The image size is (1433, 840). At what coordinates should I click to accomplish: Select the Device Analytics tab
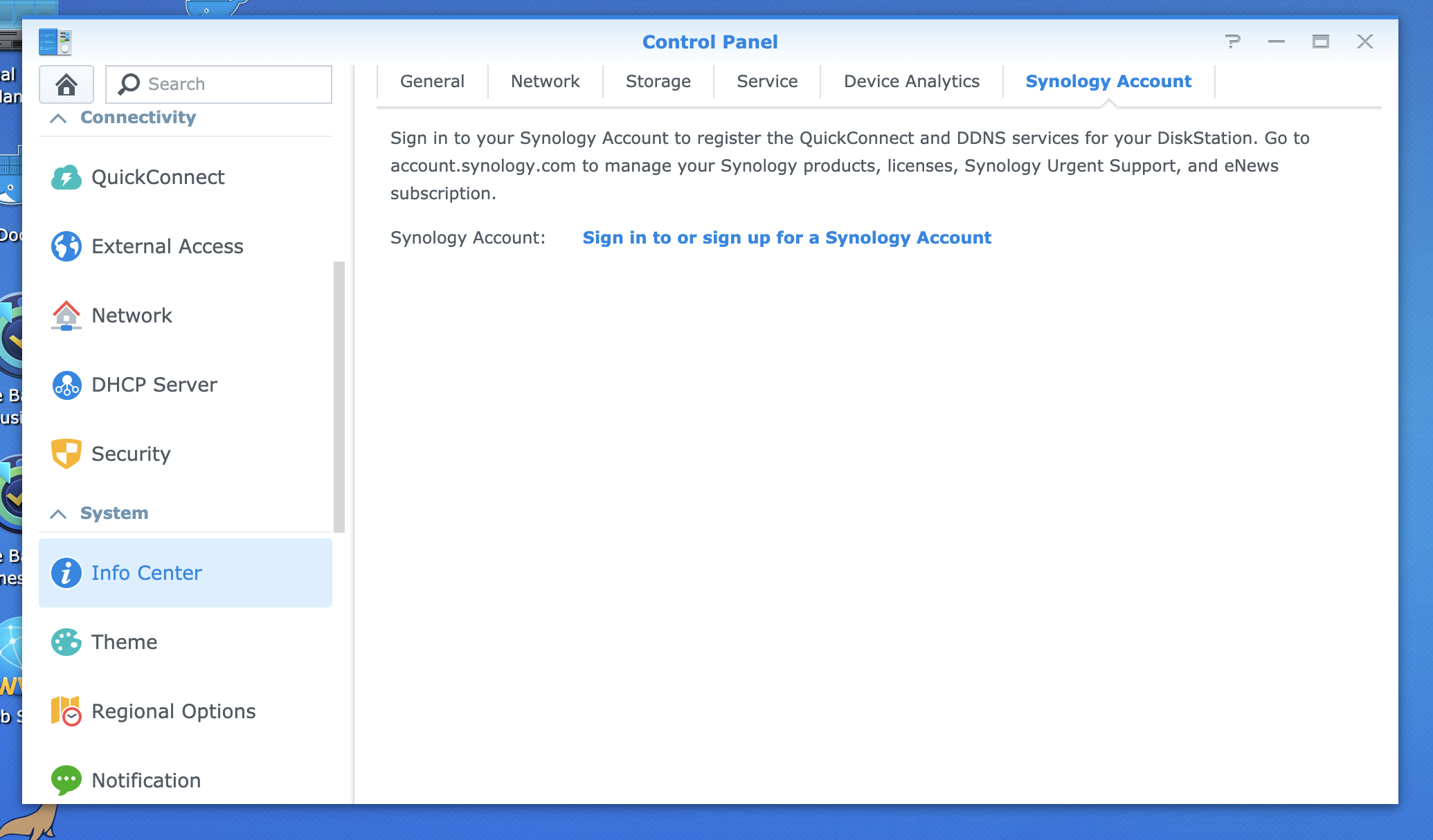pos(910,81)
